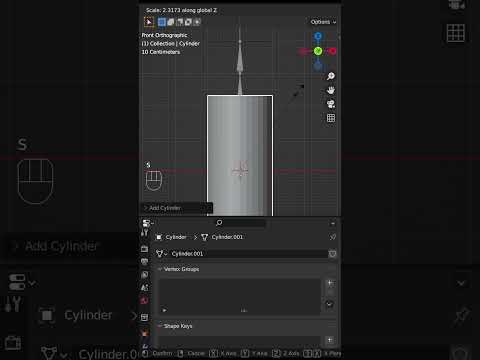Set selection mode to Invert
This screenshot has height=360, width=480.
coord(188,22)
